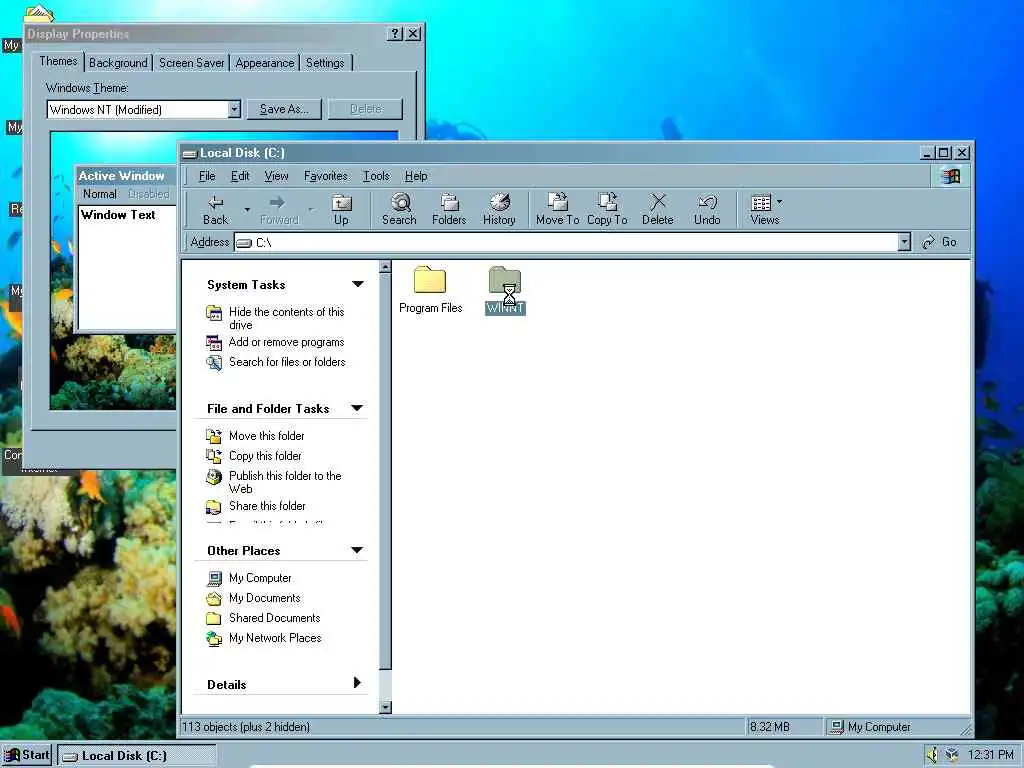
Task: Click Add or remove programs link
Action: click(x=286, y=342)
